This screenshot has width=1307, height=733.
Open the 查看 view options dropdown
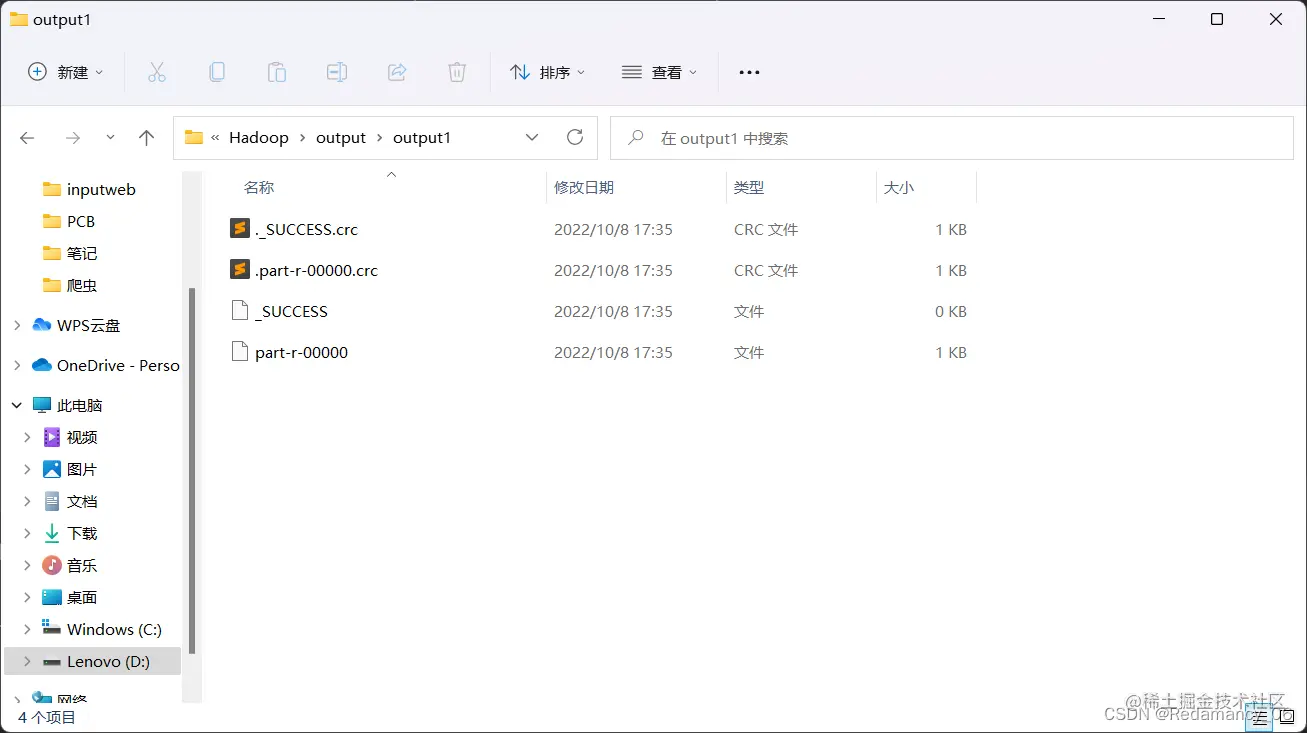(x=658, y=71)
